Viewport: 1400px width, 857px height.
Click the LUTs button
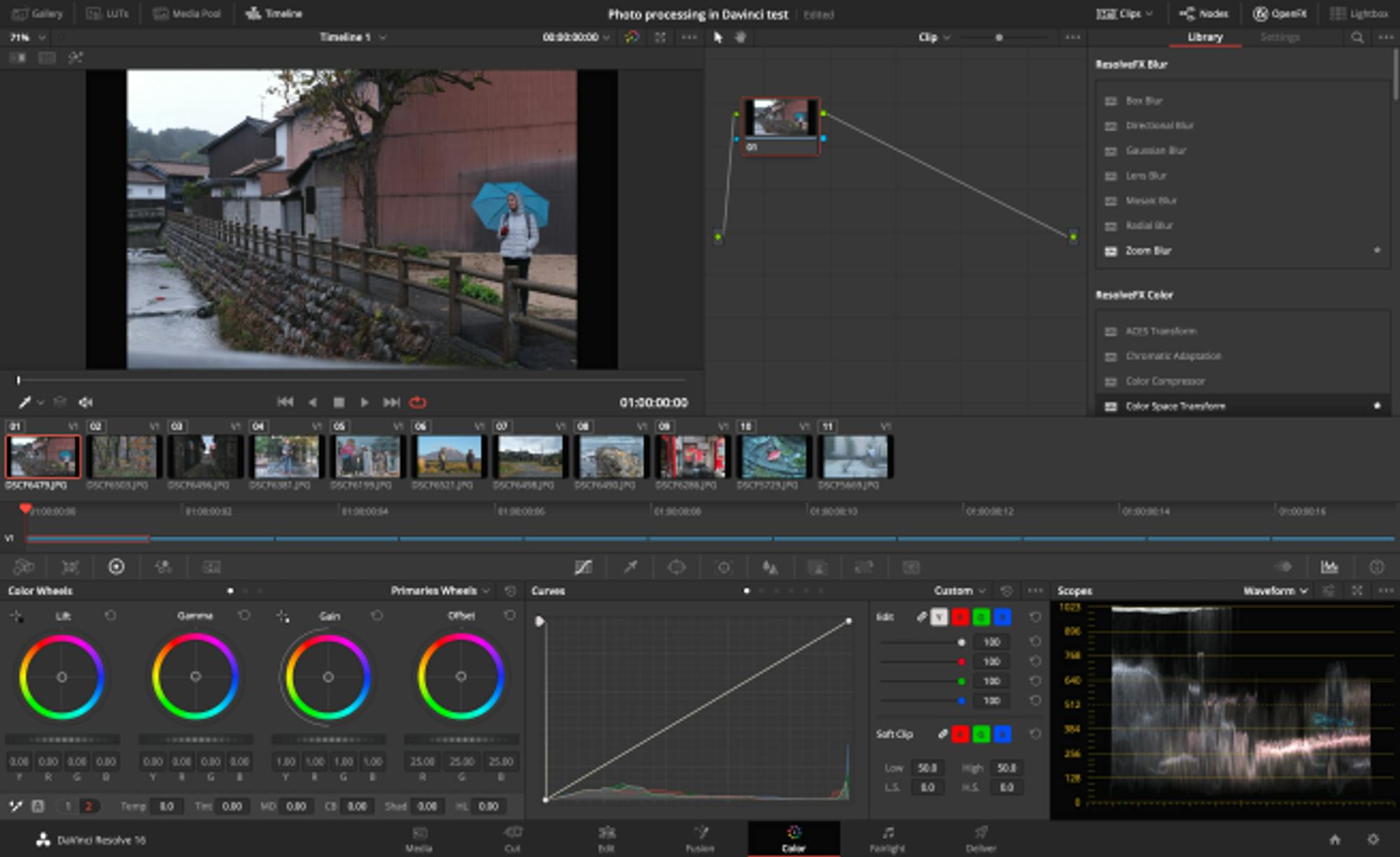[x=107, y=13]
